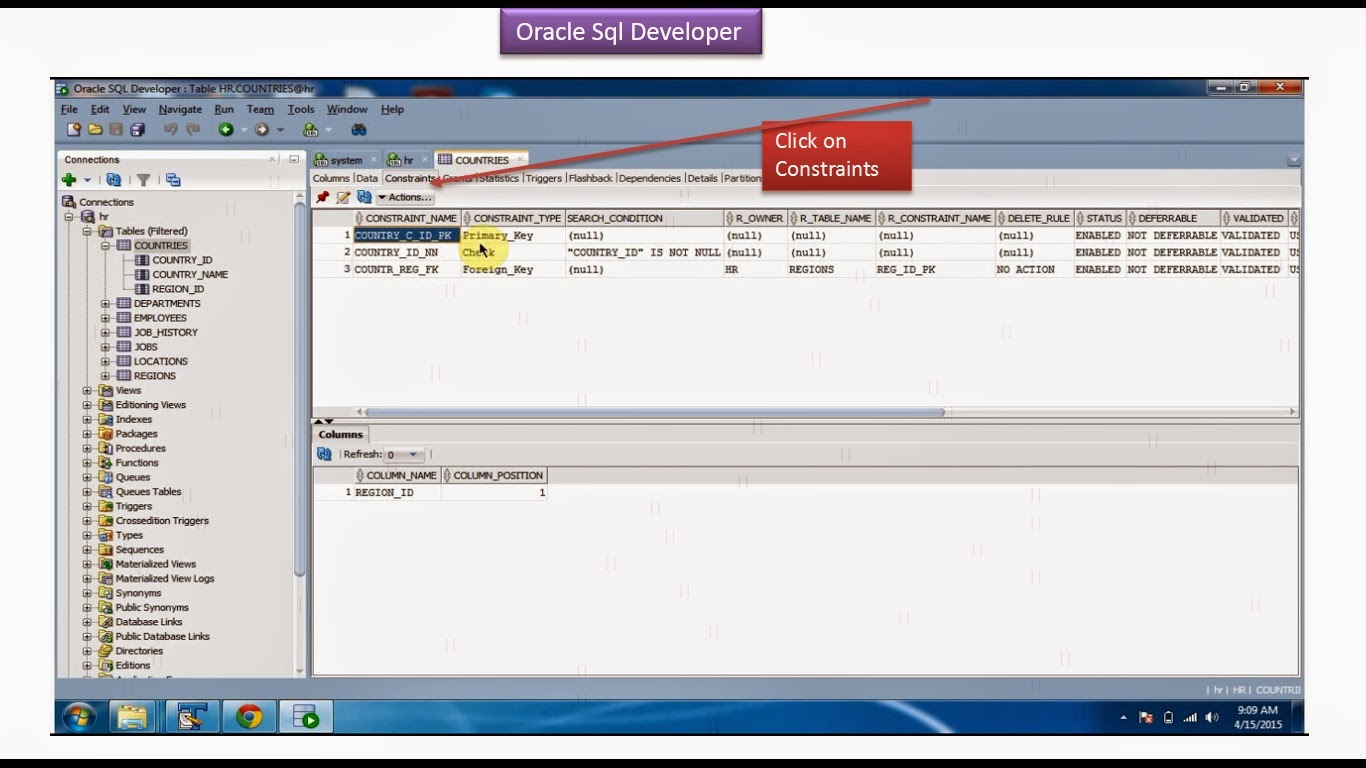
Task: Open the Triggers sub-tab
Action: [544, 178]
